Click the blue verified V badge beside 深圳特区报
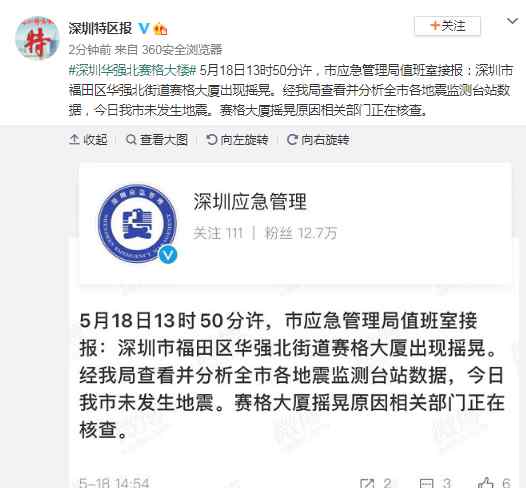 coord(144,28)
